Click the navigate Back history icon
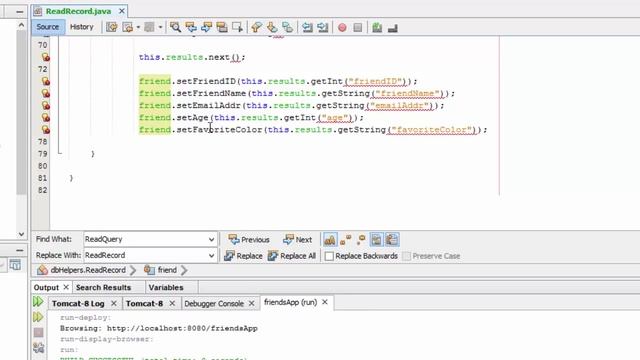The image size is (640, 360). point(127,27)
